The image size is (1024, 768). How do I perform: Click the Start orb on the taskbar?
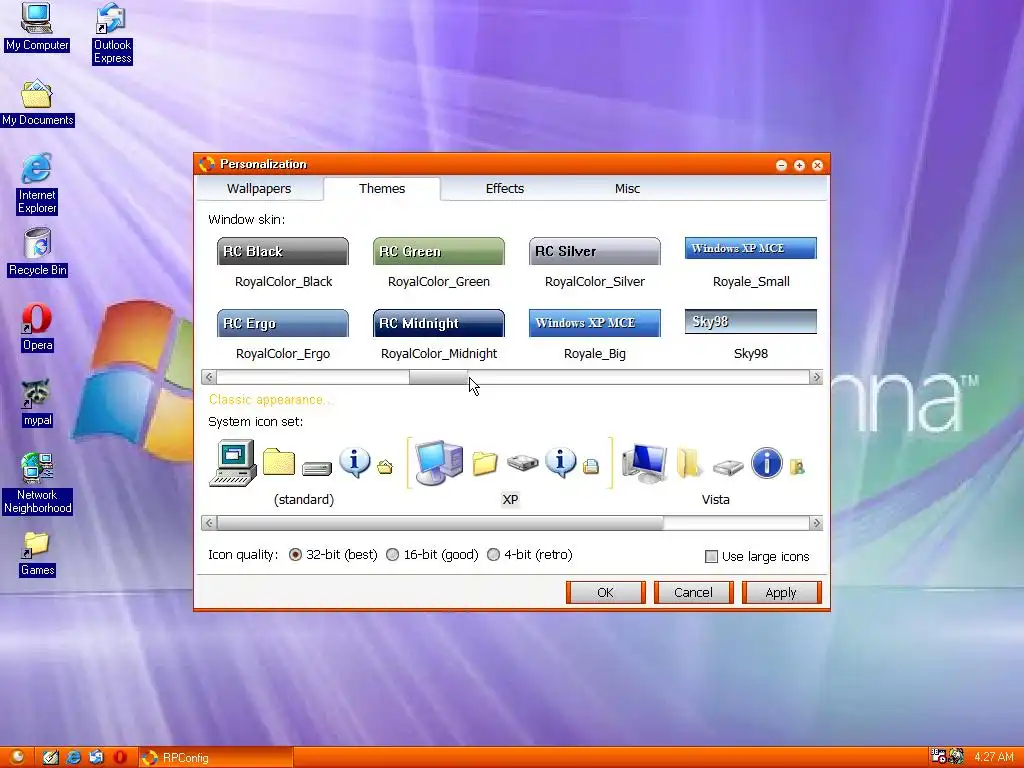(x=16, y=757)
